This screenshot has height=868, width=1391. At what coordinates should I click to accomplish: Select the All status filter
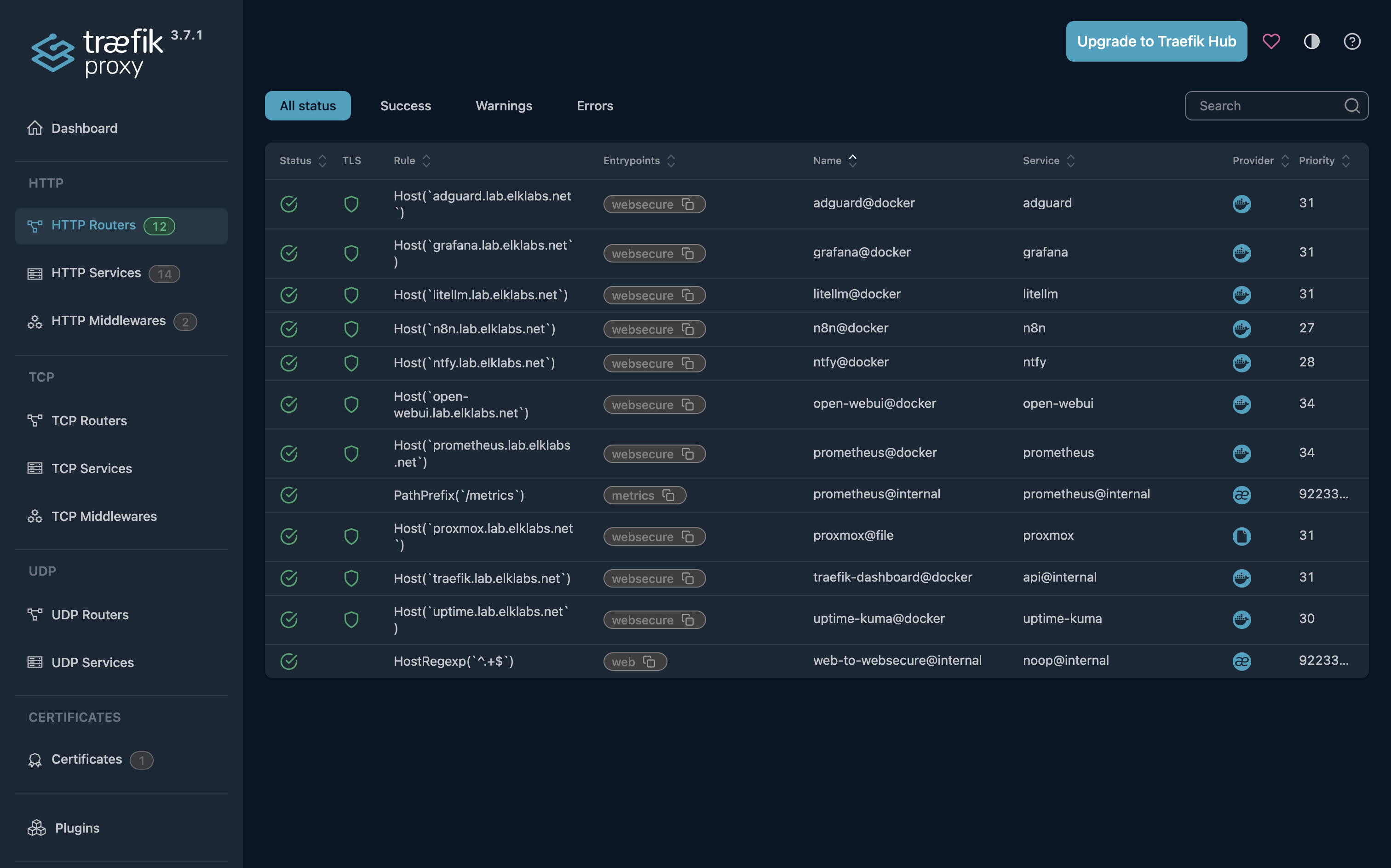tap(308, 106)
